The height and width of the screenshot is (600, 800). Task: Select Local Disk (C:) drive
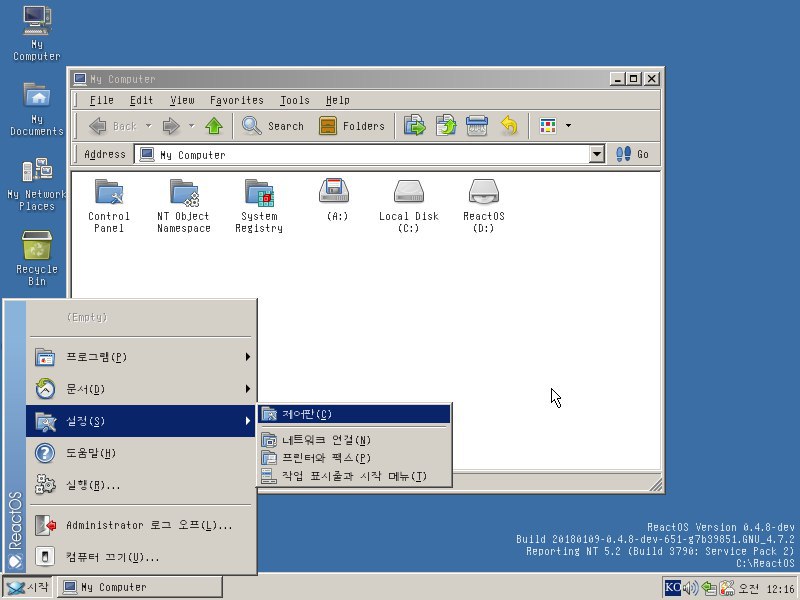[409, 205]
